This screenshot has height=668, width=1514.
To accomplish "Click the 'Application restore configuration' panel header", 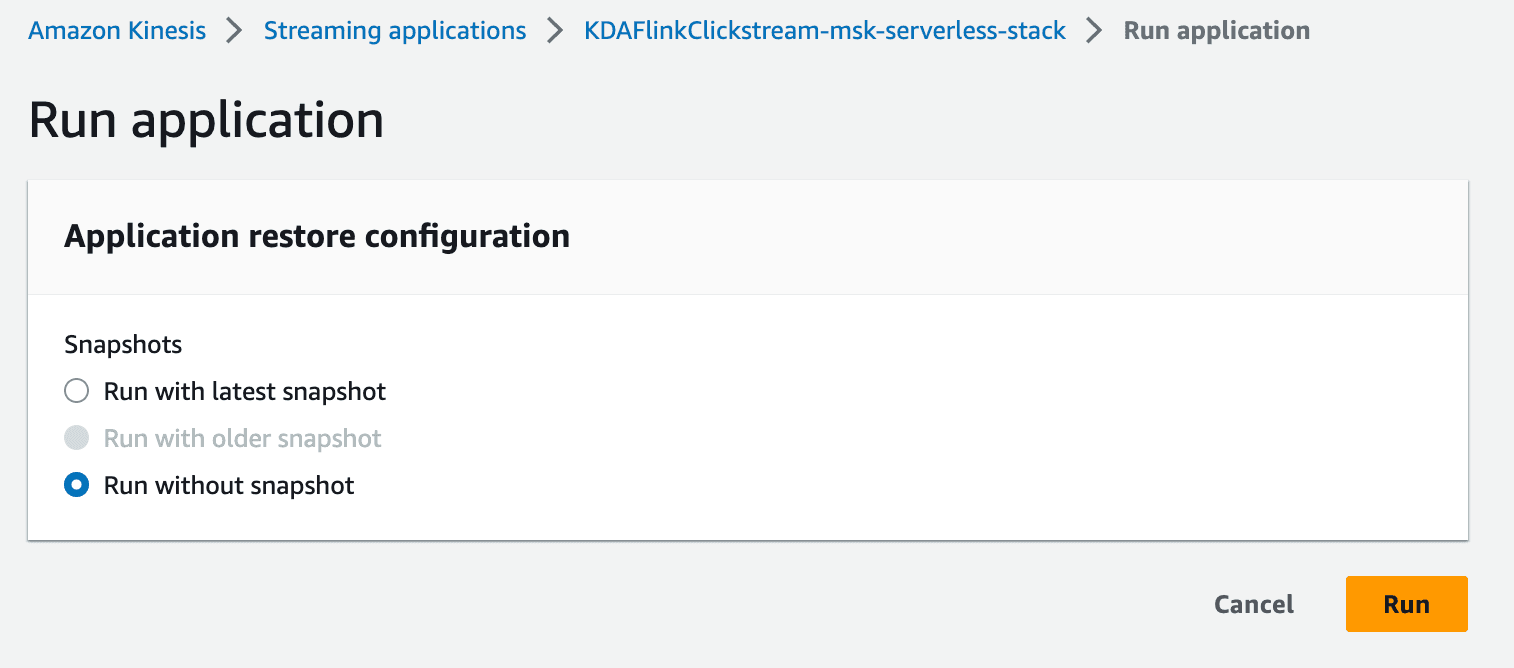I will (x=317, y=236).
